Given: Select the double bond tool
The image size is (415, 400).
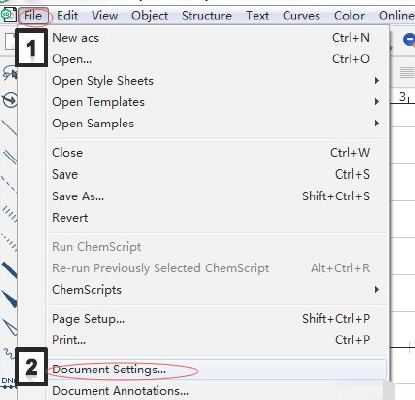Looking at the screenshot, I should 9,156.
